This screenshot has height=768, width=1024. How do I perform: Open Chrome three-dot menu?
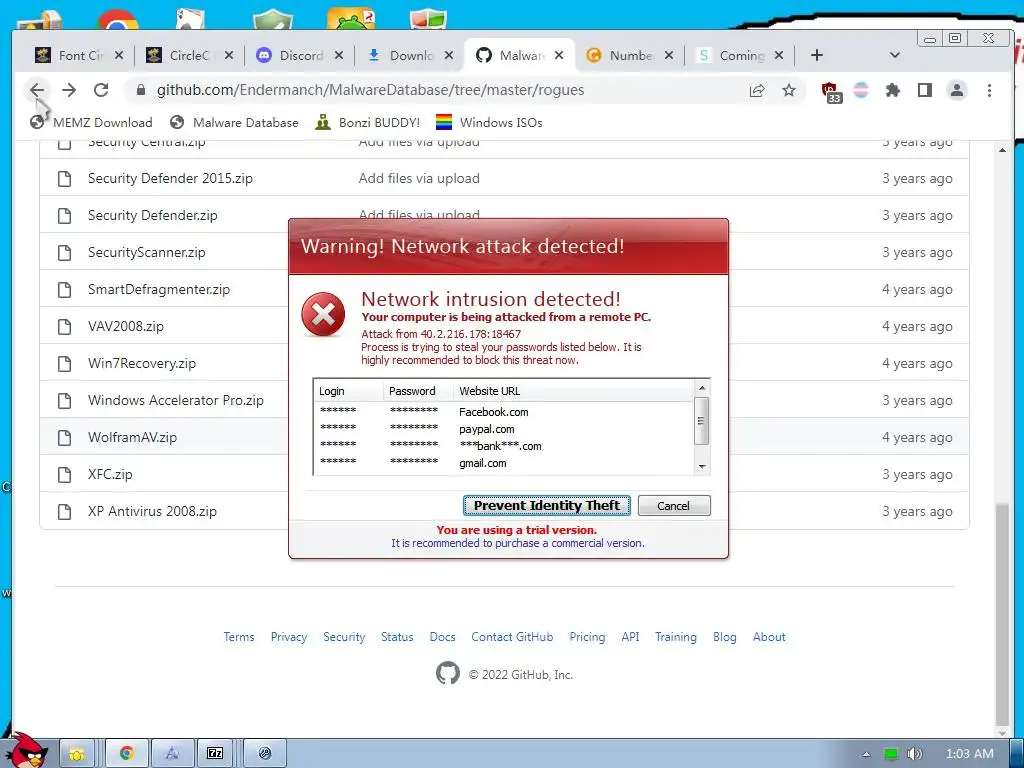click(989, 90)
